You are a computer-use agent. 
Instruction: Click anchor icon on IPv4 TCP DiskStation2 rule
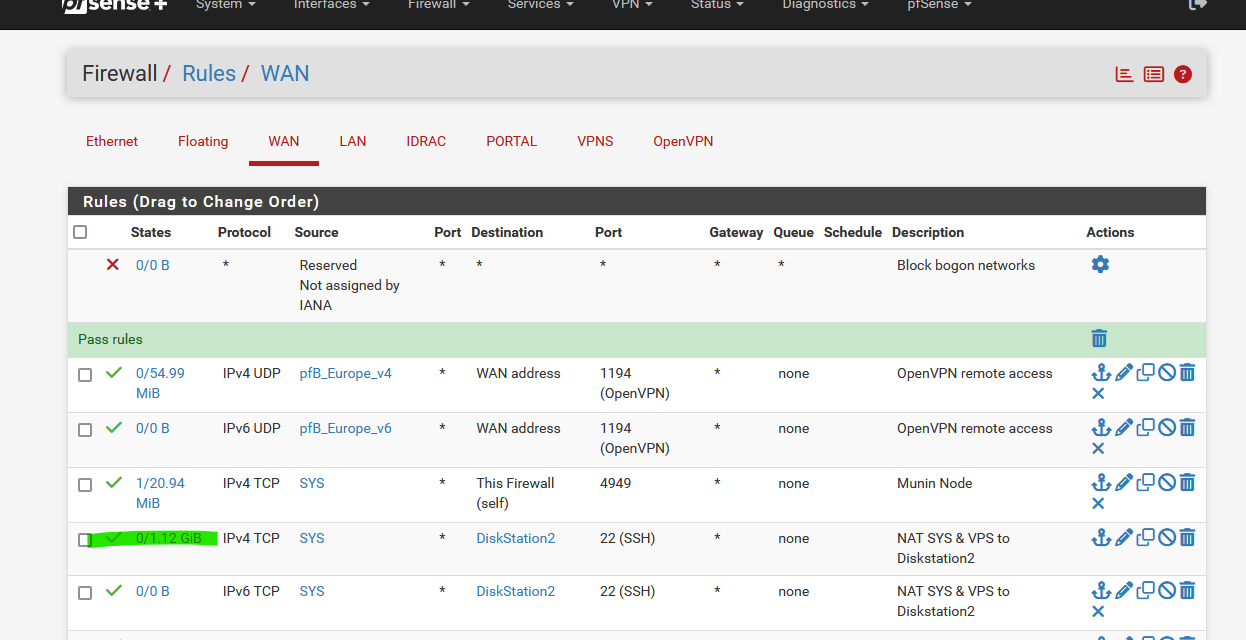point(1100,538)
